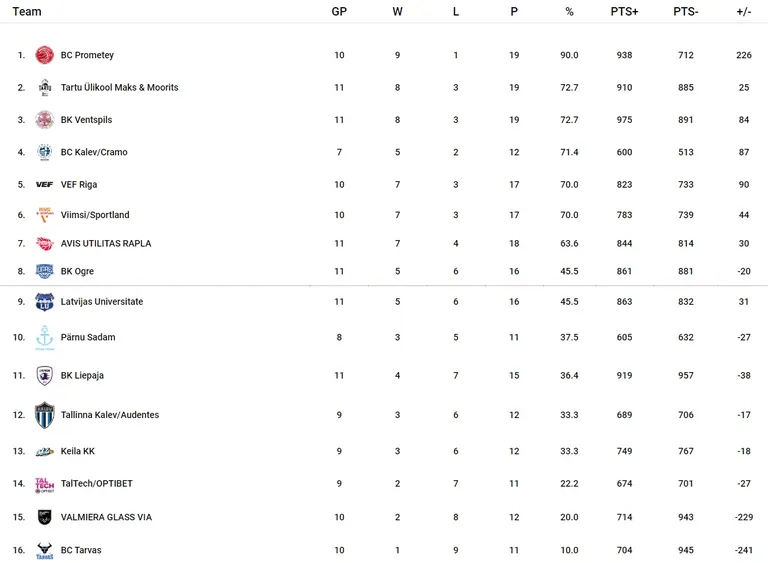Click the Team column header
768x563 pixels.
click(27, 12)
